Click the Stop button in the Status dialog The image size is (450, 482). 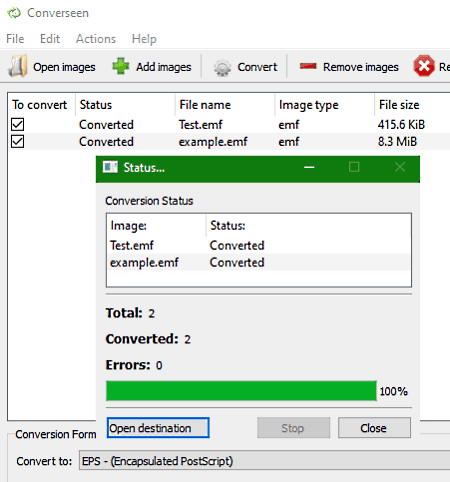coord(293,428)
